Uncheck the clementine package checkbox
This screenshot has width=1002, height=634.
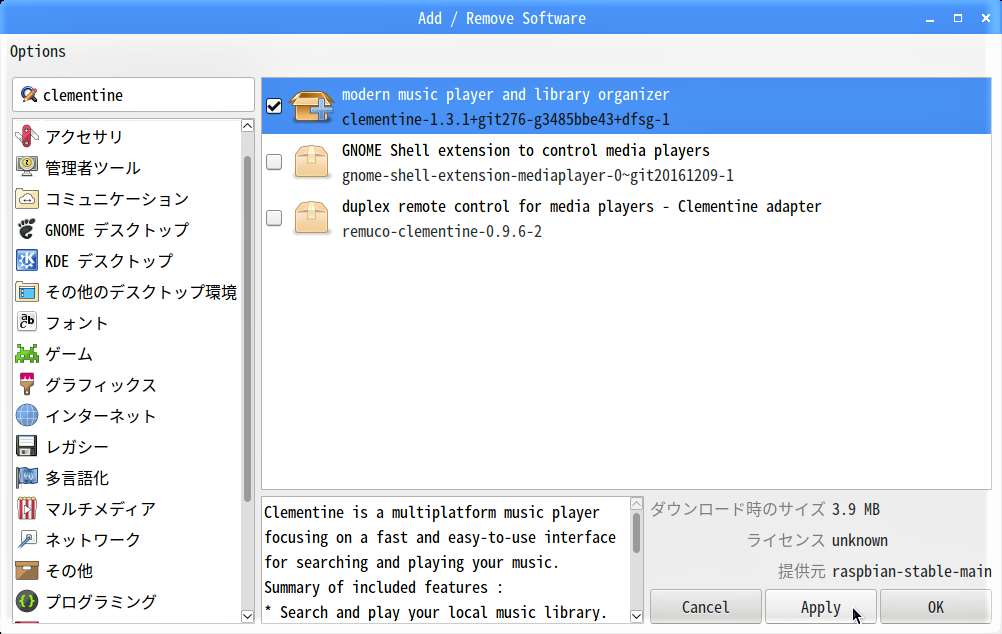(x=274, y=106)
